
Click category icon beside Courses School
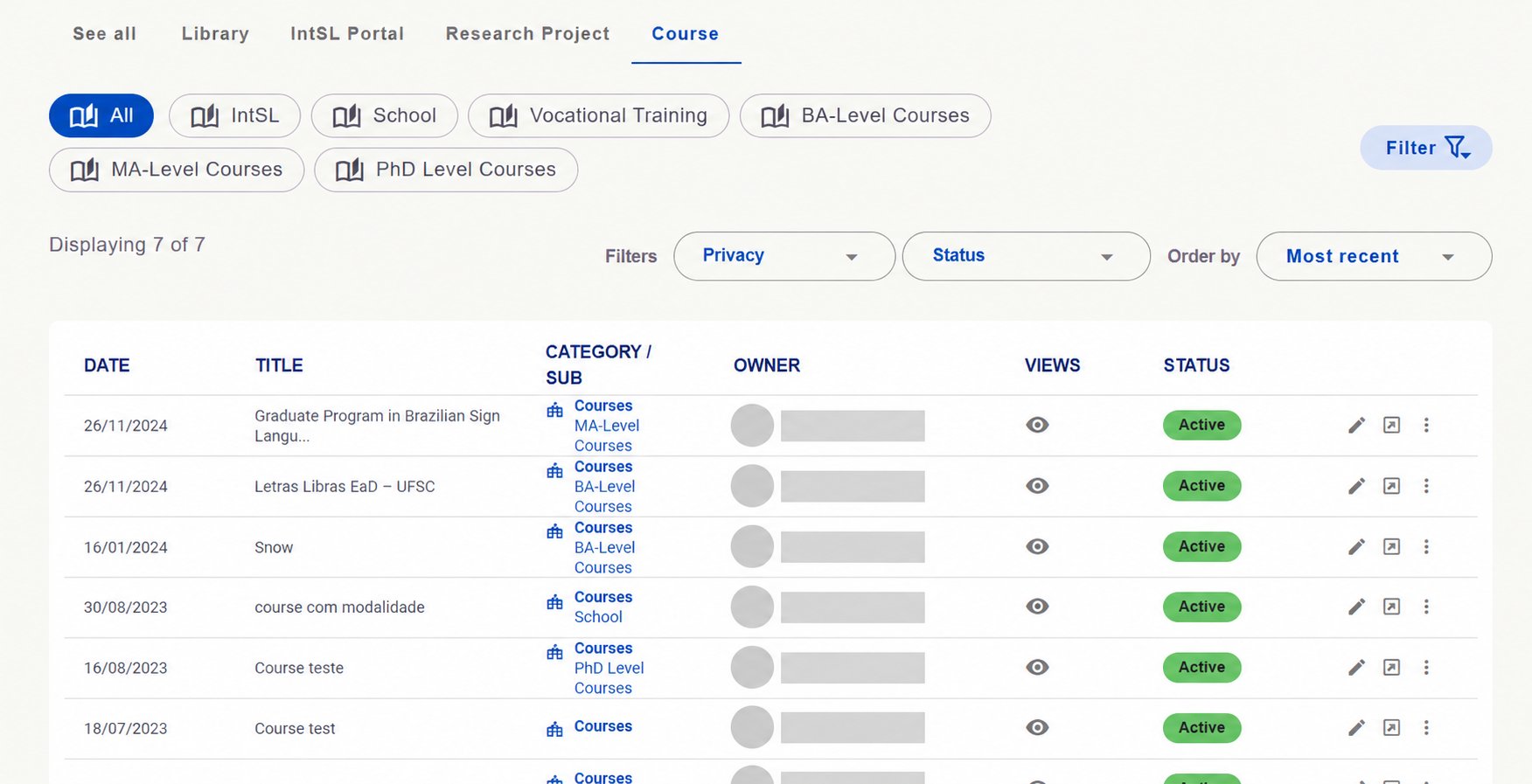click(554, 602)
